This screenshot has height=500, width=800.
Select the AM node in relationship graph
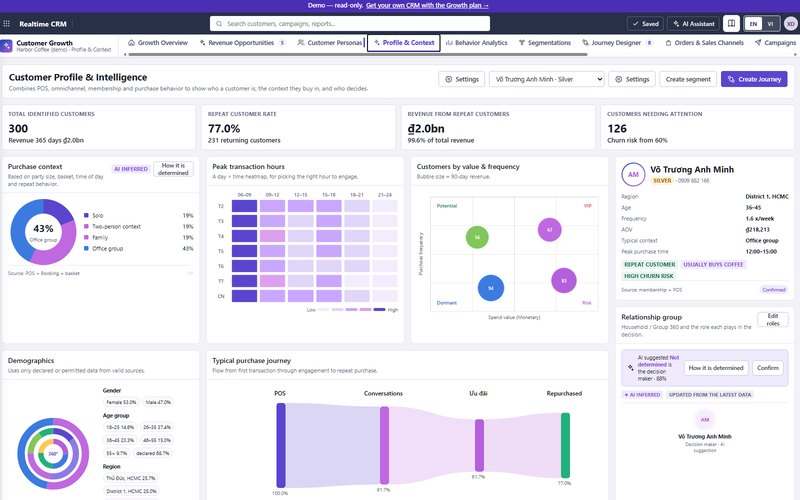(x=705, y=419)
